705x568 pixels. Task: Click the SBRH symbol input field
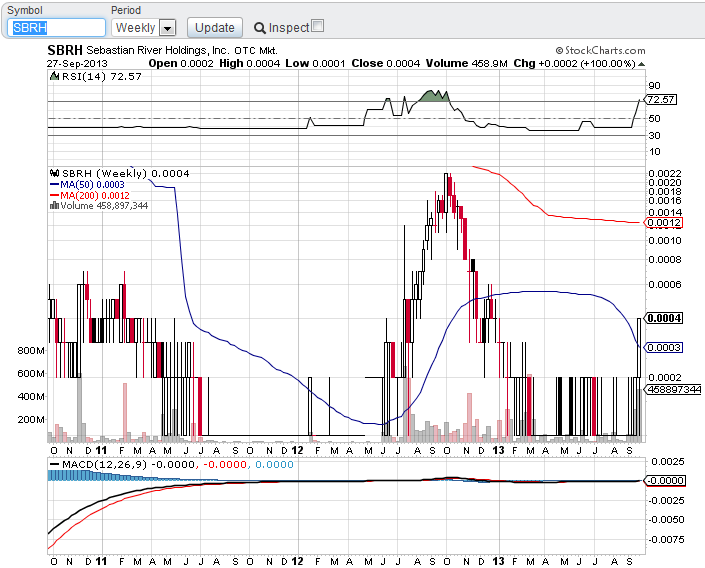point(56,27)
